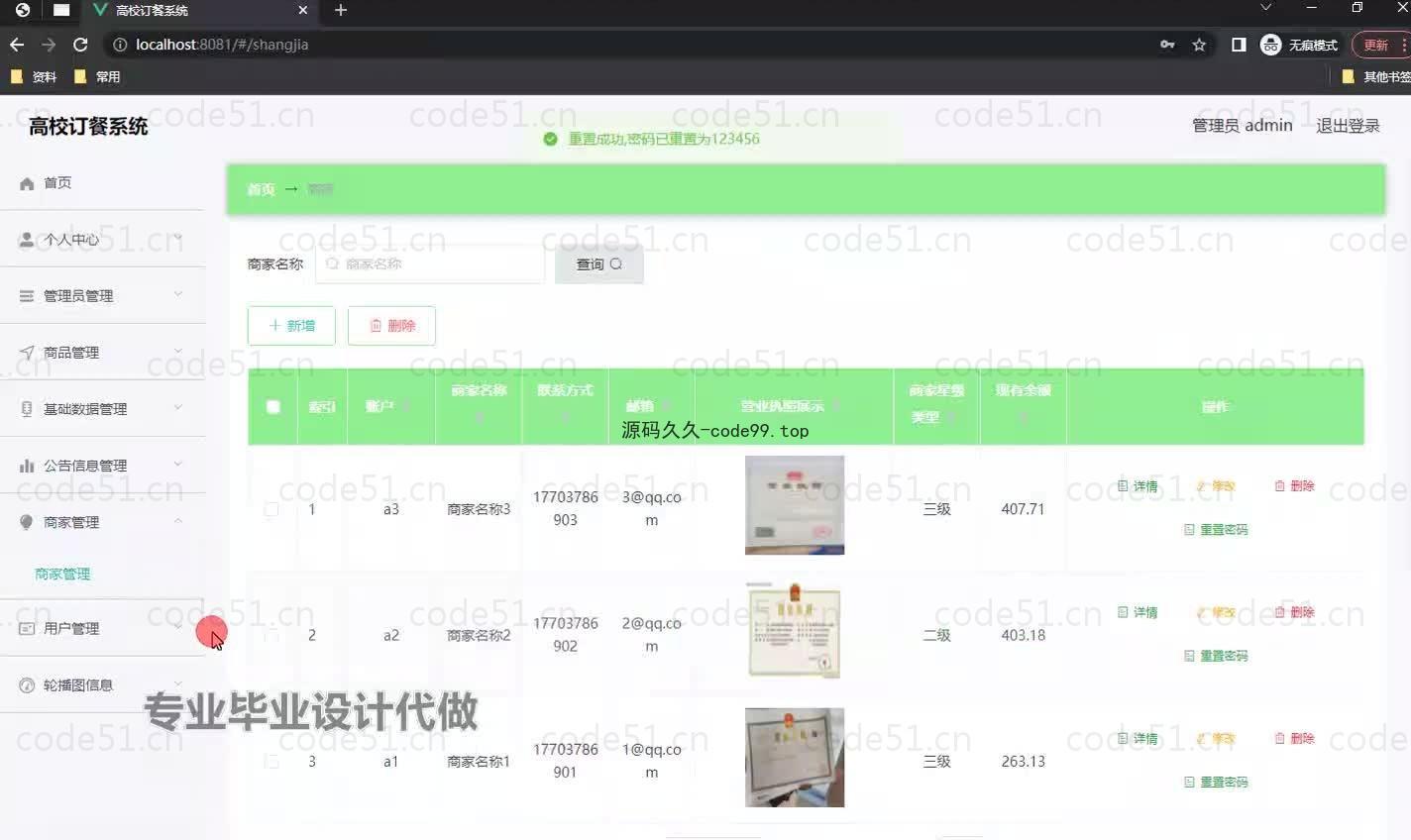1411x840 pixels.
Task: Open 详情 for merchant a3
Action: coord(1138,486)
